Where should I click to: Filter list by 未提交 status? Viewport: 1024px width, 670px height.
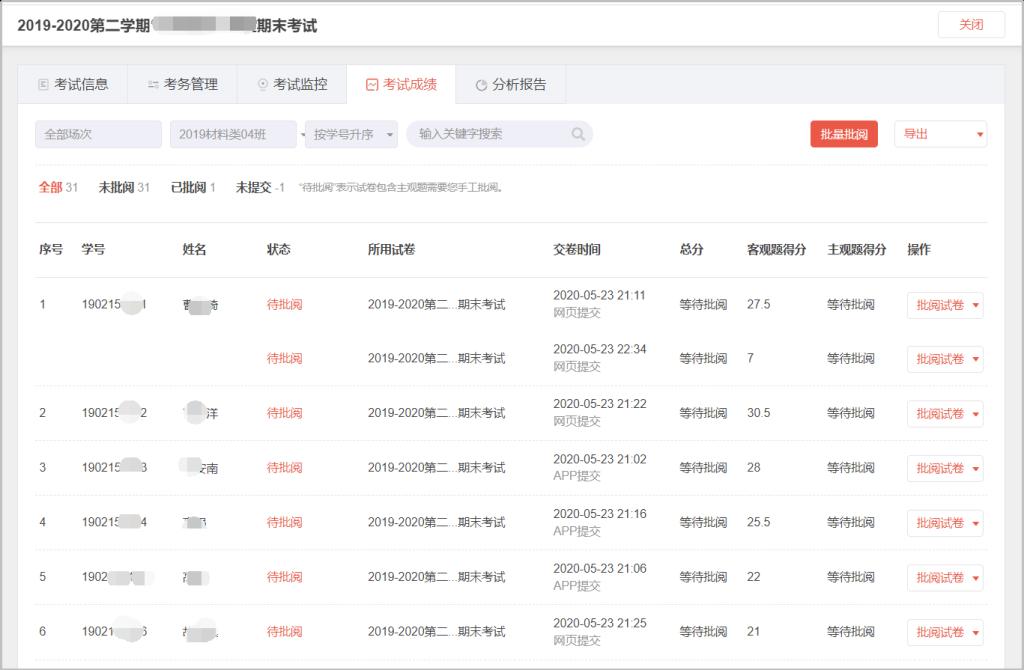tap(259, 187)
